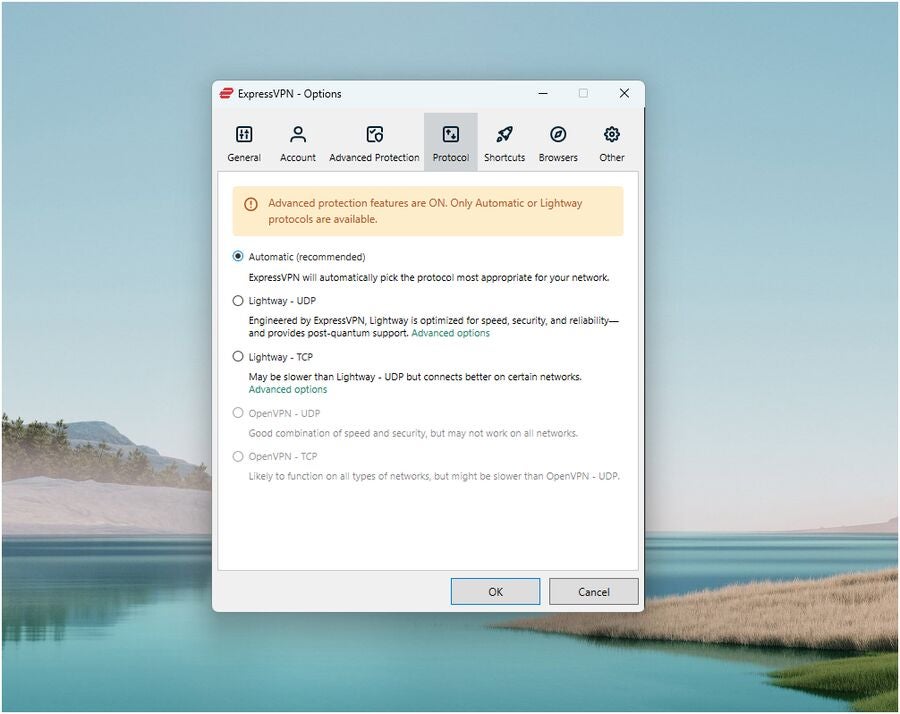This screenshot has width=900, height=714.
Task: Open the Account person icon
Action: (x=298, y=134)
